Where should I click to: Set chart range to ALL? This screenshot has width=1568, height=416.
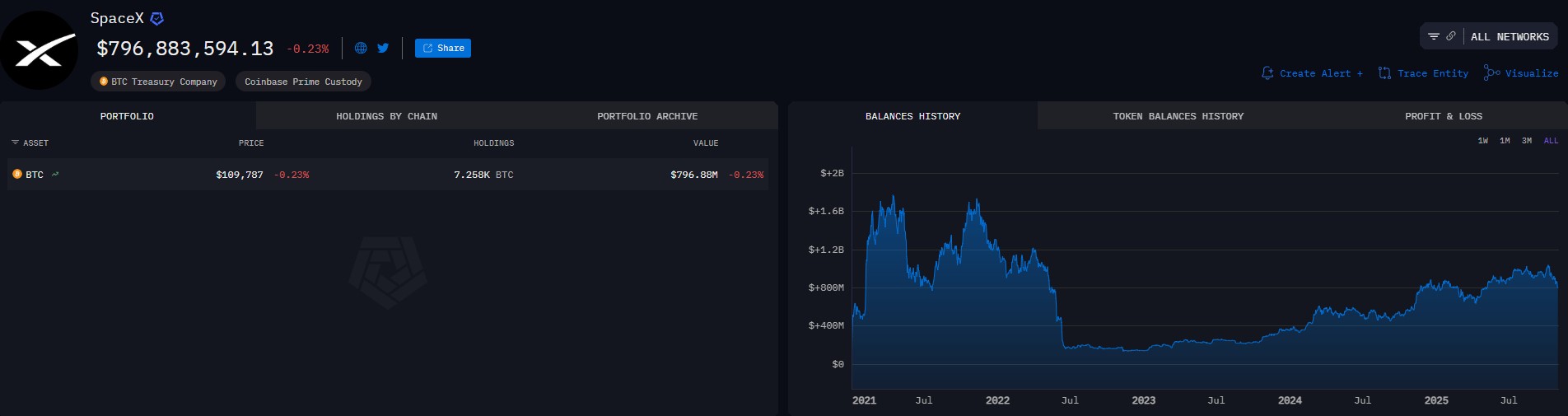[x=1551, y=141]
